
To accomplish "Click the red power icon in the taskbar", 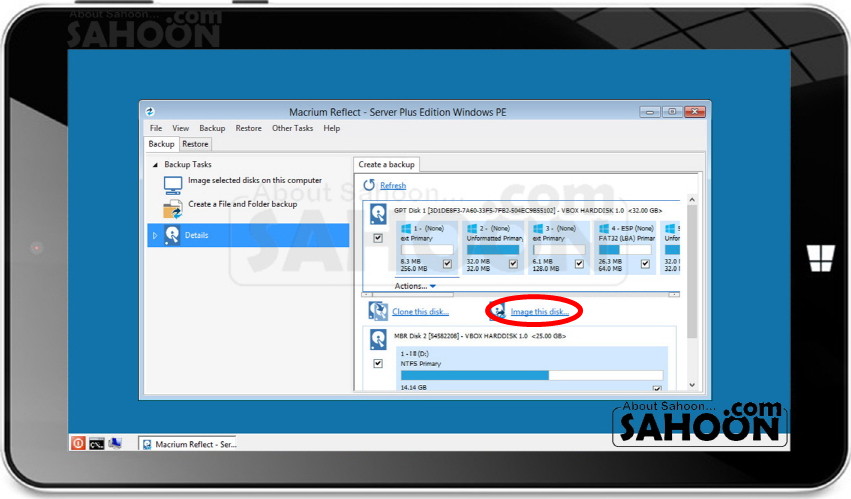I will coord(78,444).
